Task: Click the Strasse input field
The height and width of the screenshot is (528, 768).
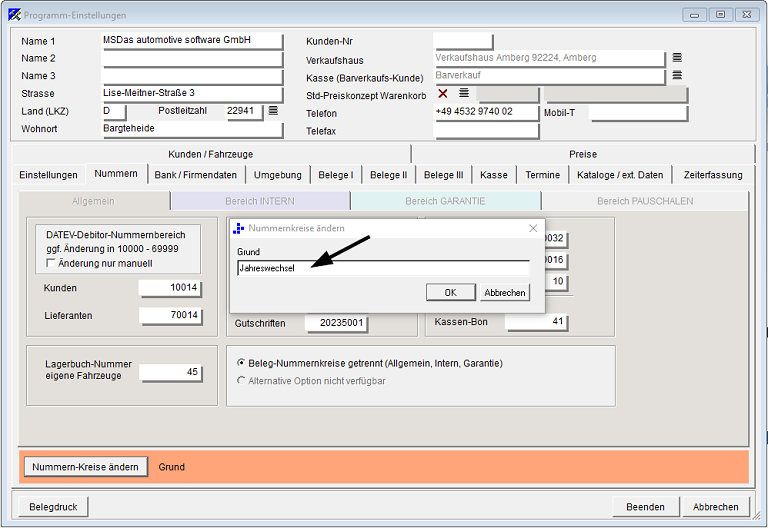Action: (x=192, y=94)
